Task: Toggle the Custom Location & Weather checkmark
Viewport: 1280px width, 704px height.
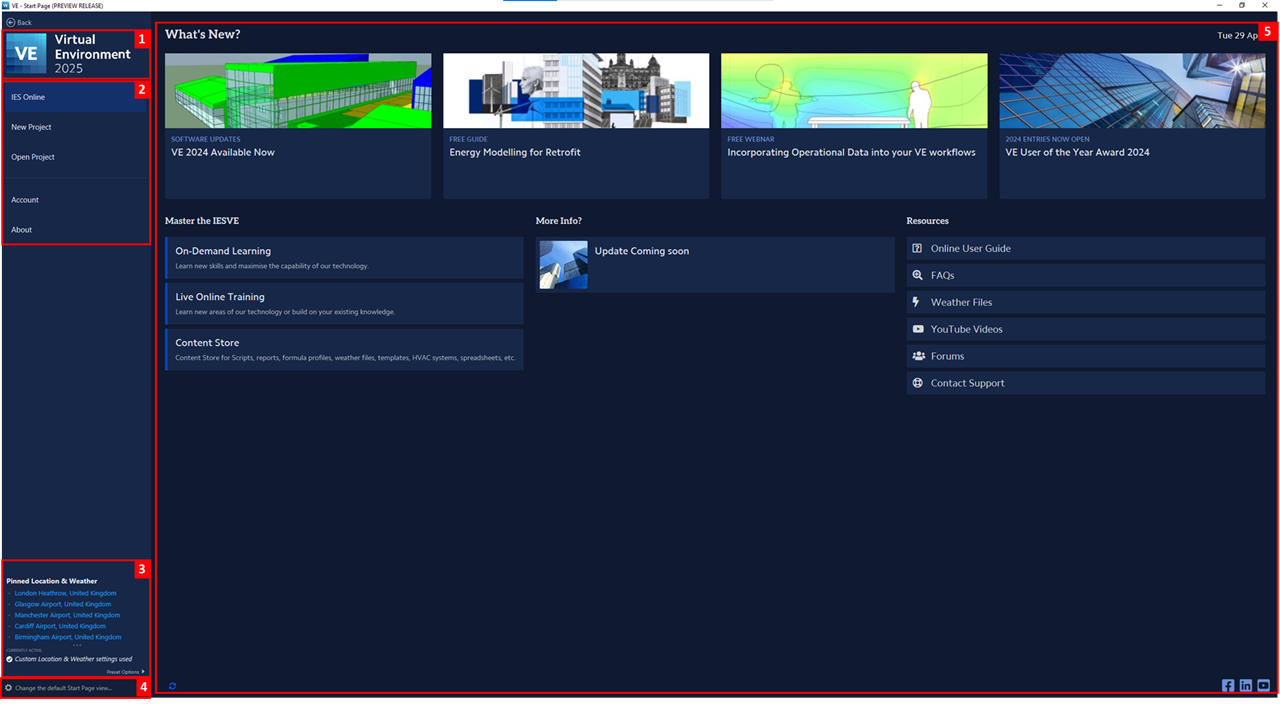Action: (9, 659)
